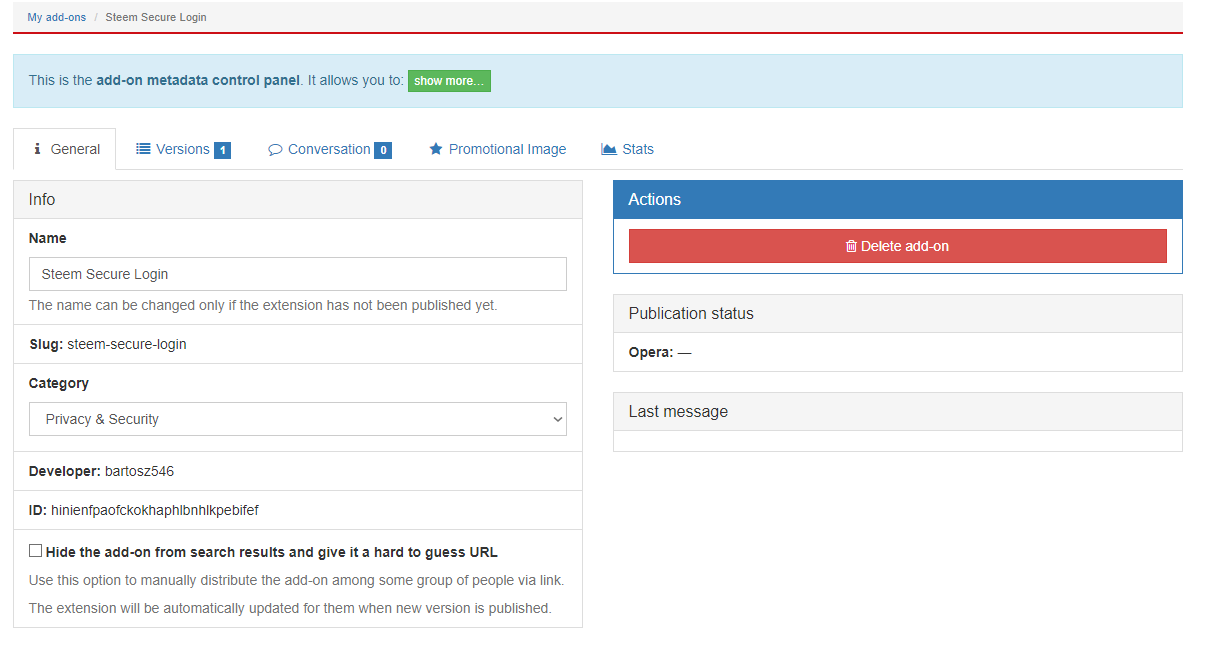
Task: Click the Versions count badge
Action: pos(222,150)
